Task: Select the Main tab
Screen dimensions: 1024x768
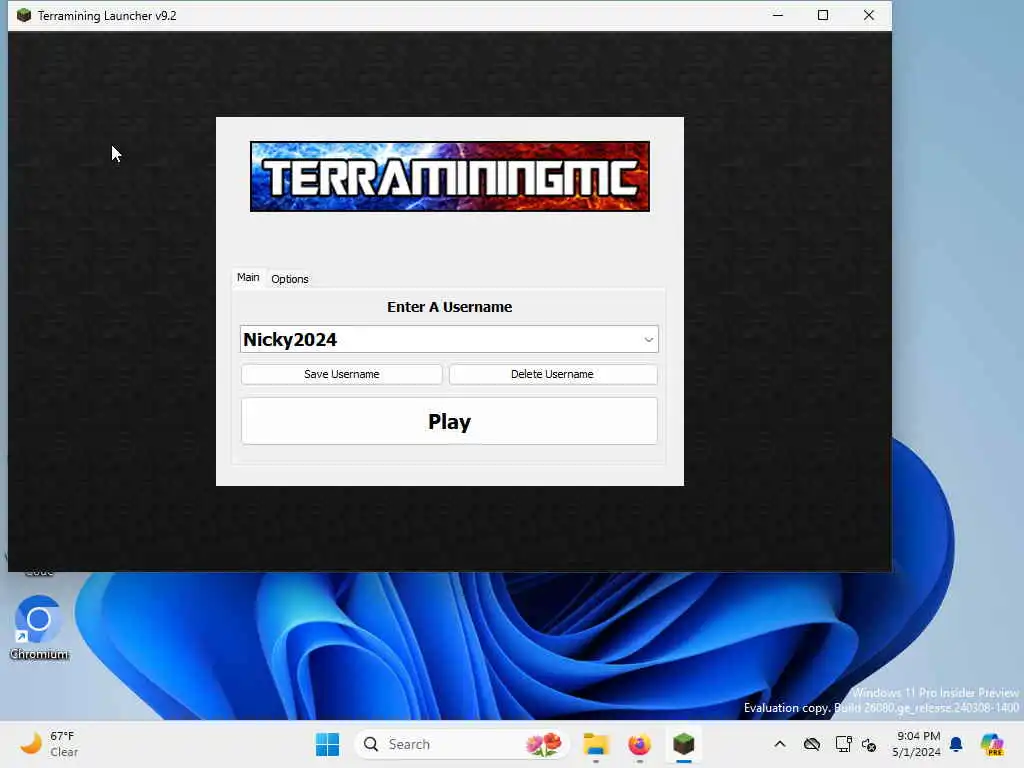Action: point(248,278)
